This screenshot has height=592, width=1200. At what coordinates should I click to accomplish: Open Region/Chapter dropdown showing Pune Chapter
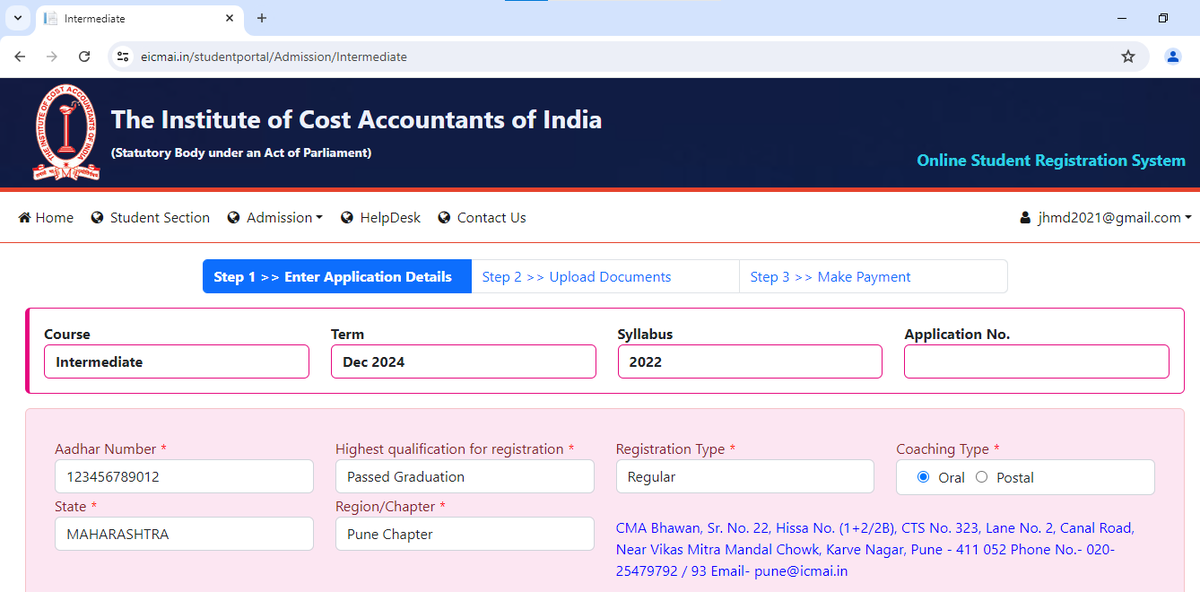coord(465,534)
